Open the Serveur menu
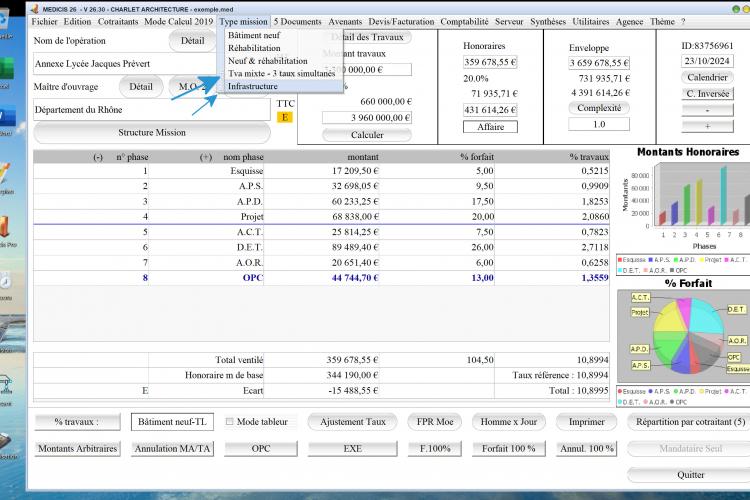This screenshot has height=500, width=750. 509,22
